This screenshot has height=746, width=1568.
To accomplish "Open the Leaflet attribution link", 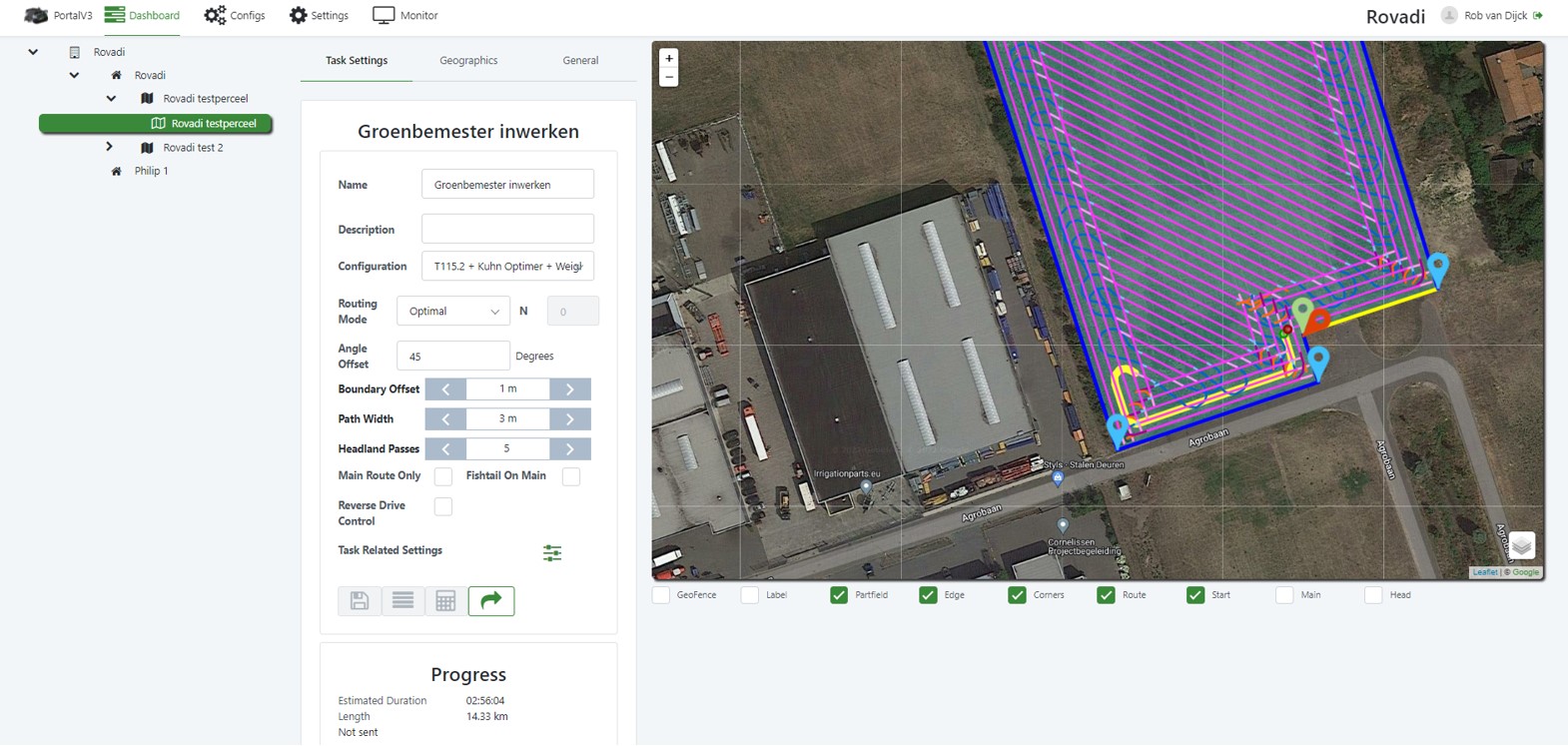I will 1485,572.
